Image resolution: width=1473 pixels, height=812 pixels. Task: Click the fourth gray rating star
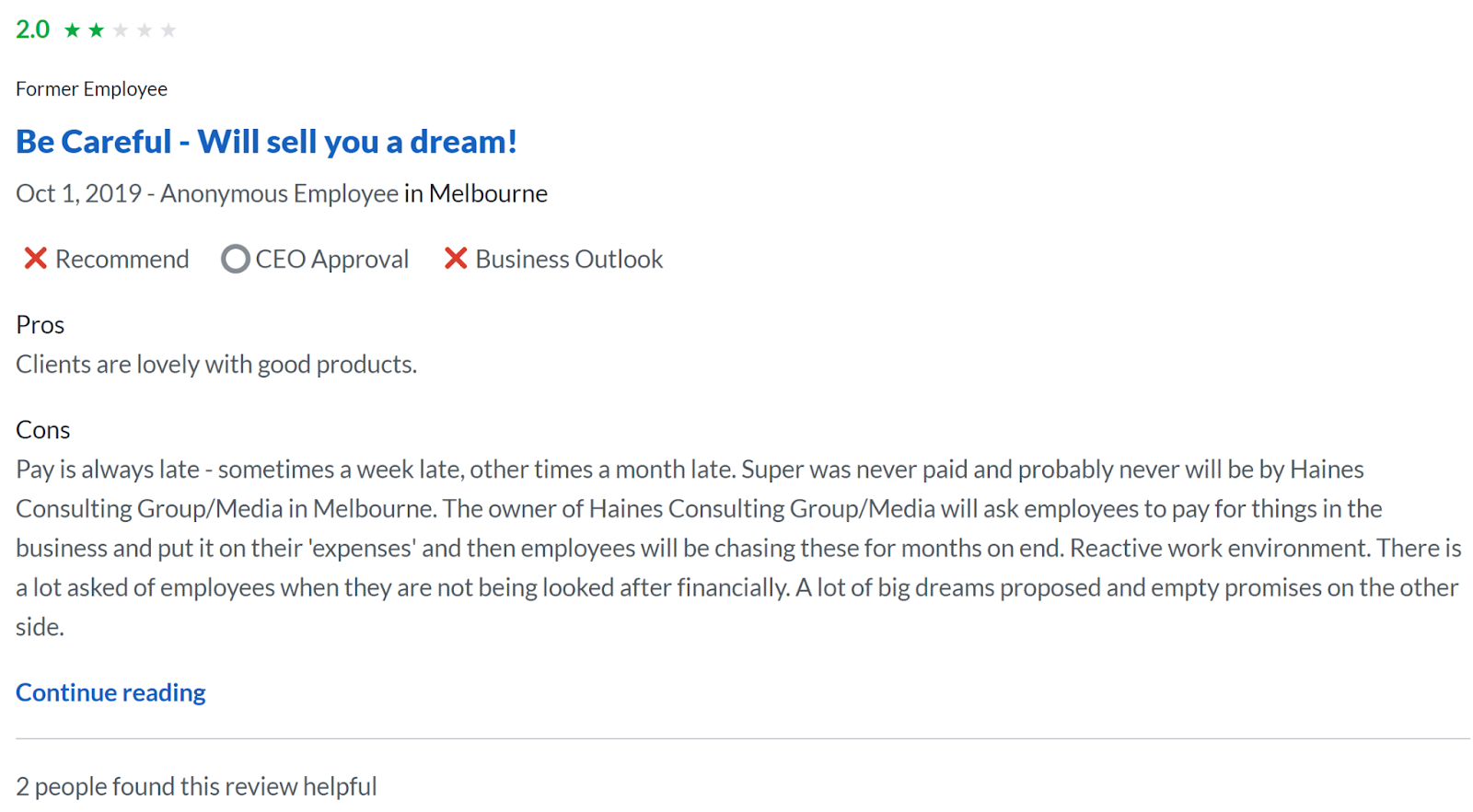coord(145,30)
